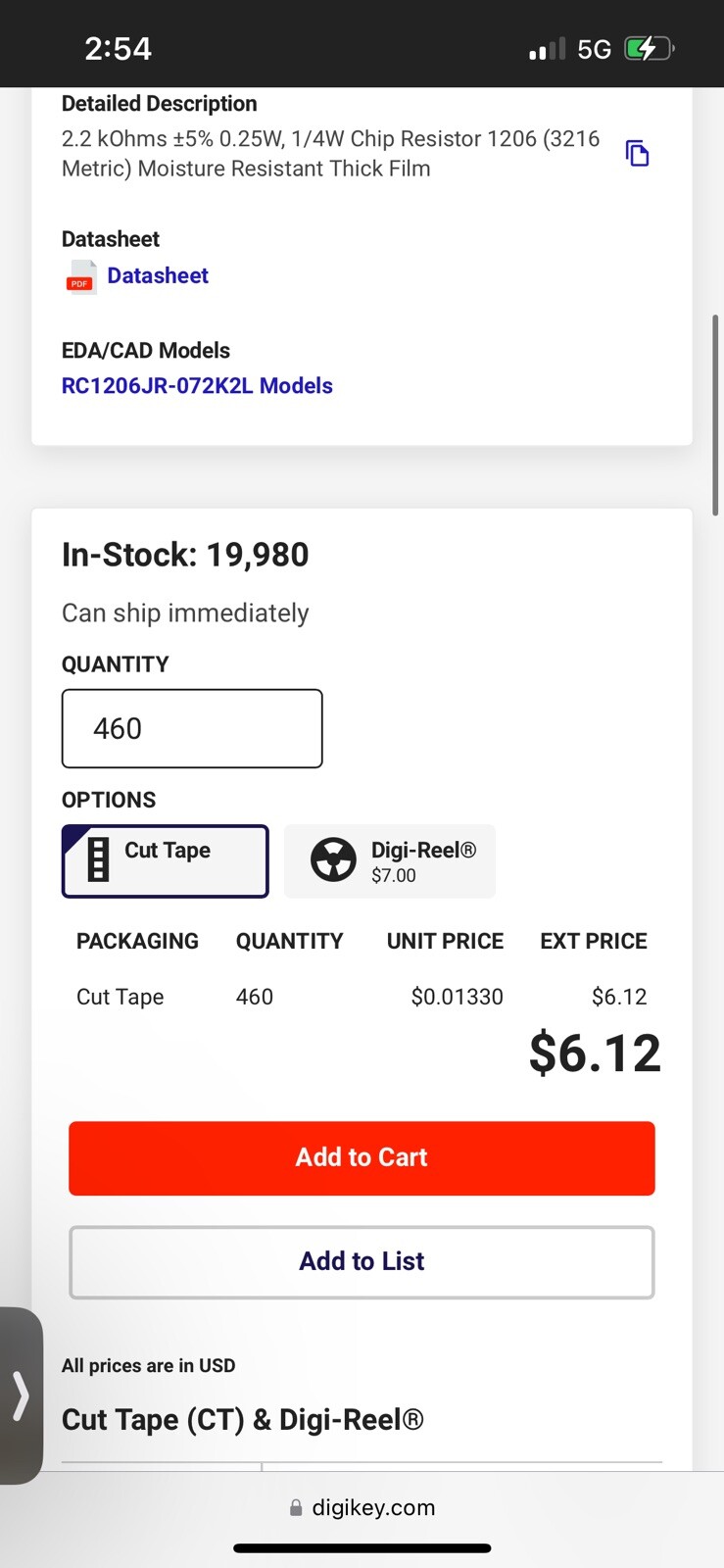Screen dimensions: 724x1568
Task: Open the PDF datasheet icon
Action: [x=80, y=277]
